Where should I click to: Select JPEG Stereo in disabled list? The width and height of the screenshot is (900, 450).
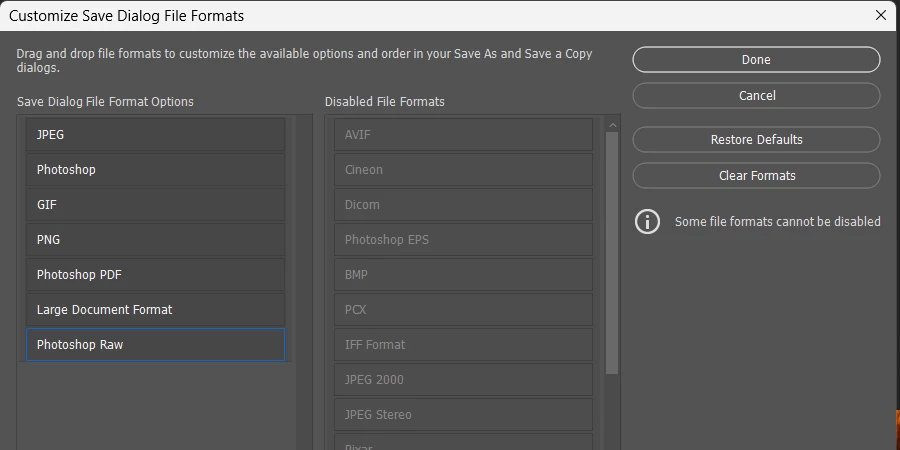[463, 414]
